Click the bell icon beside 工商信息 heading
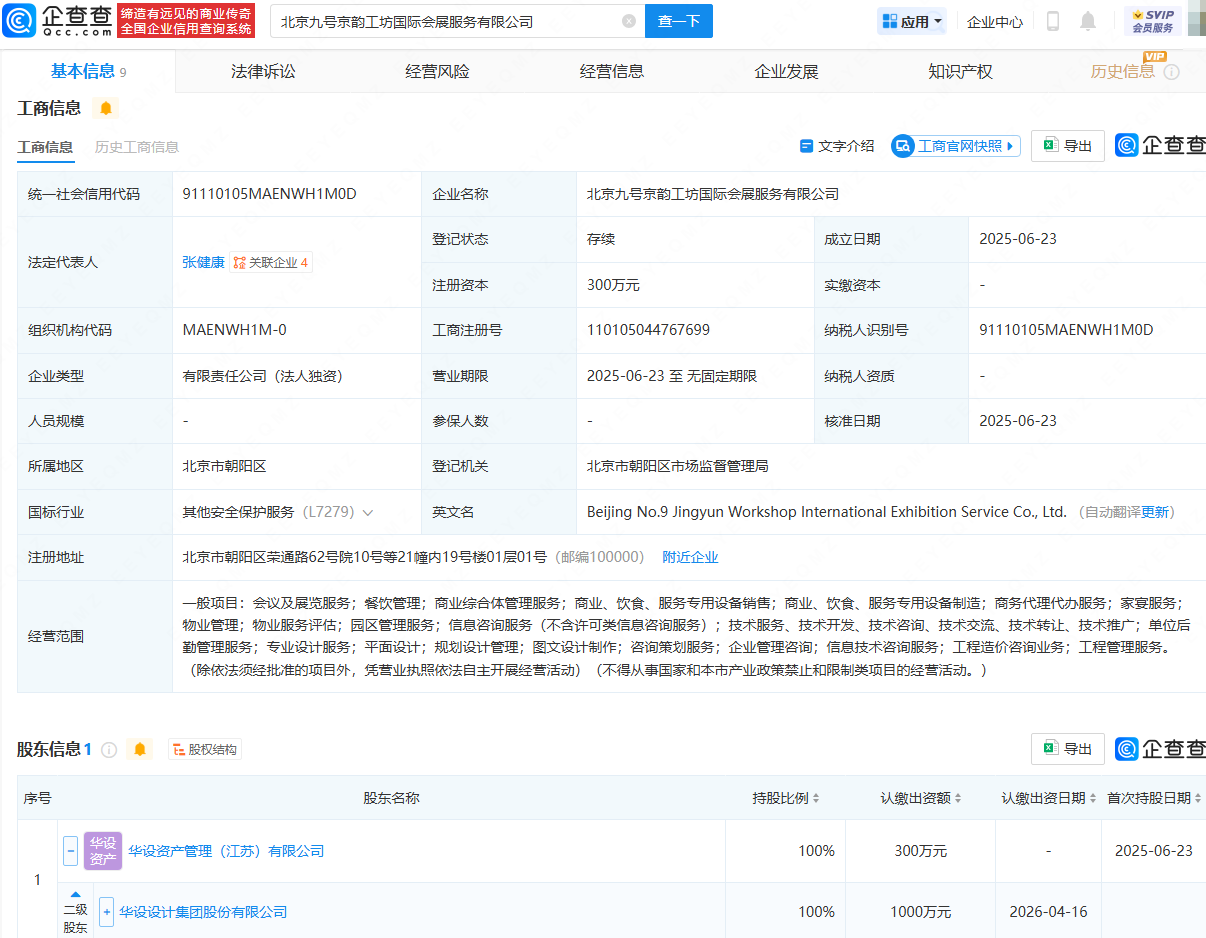Screen dimensions: 1206x938 coord(106,108)
